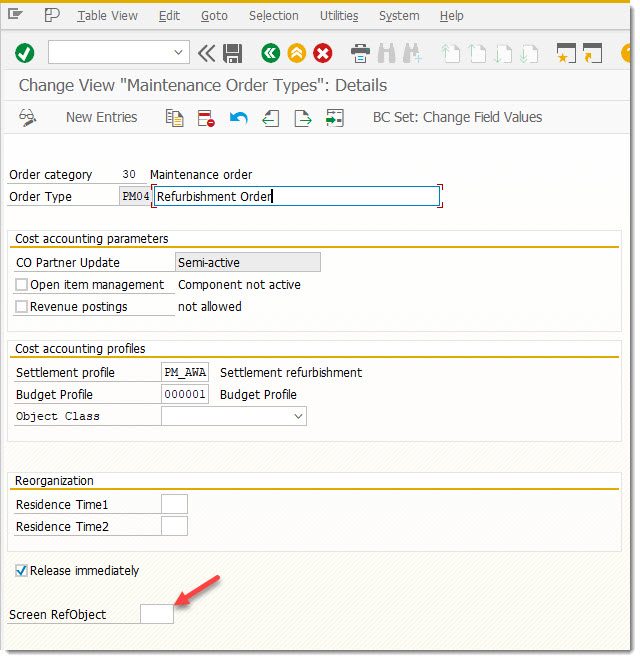Click the Screen RefObject input field
This screenshot has height=660, width=640.
click(x=157, y=614)
